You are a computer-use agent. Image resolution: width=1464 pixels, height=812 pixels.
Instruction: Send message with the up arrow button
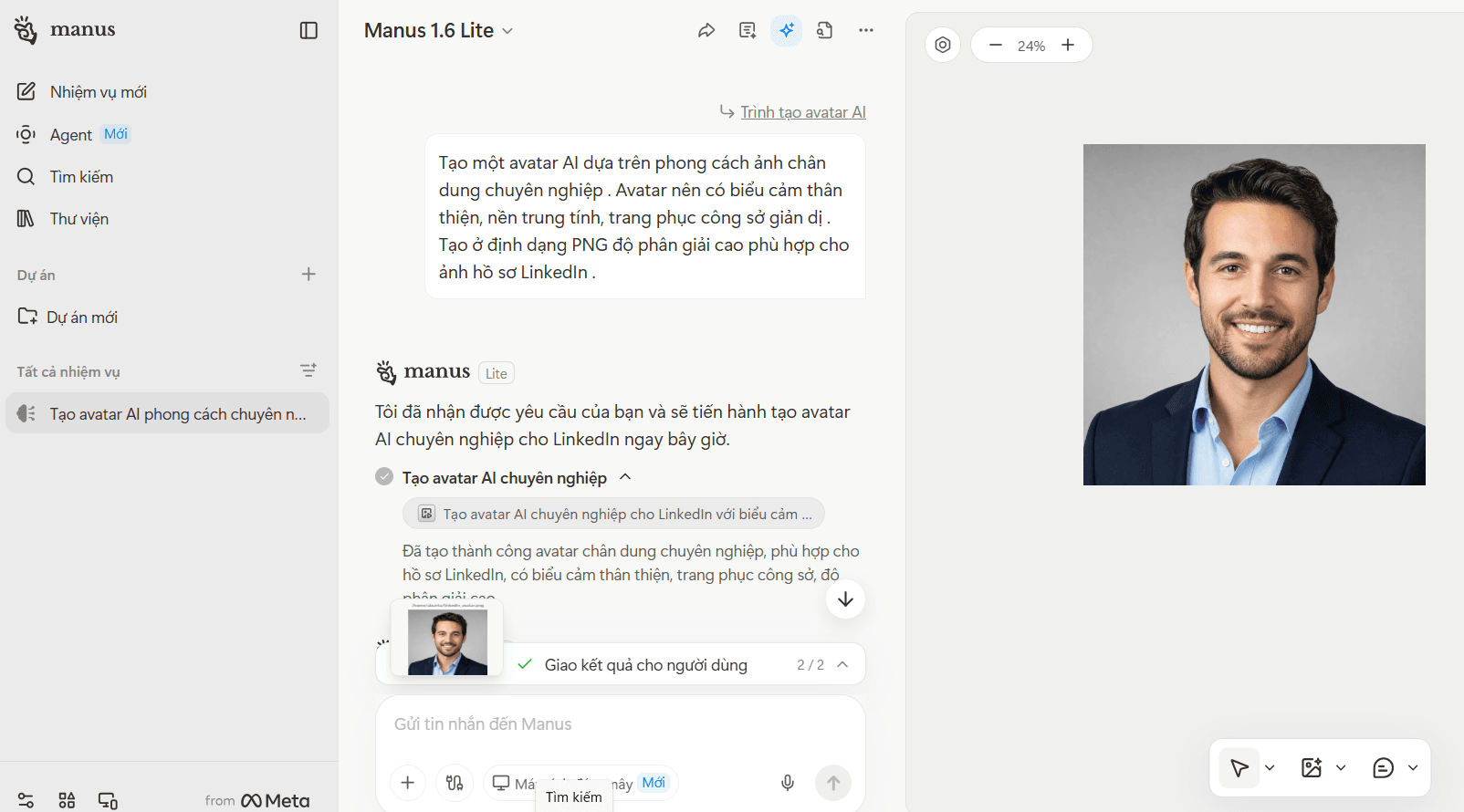tap(833, 783)
